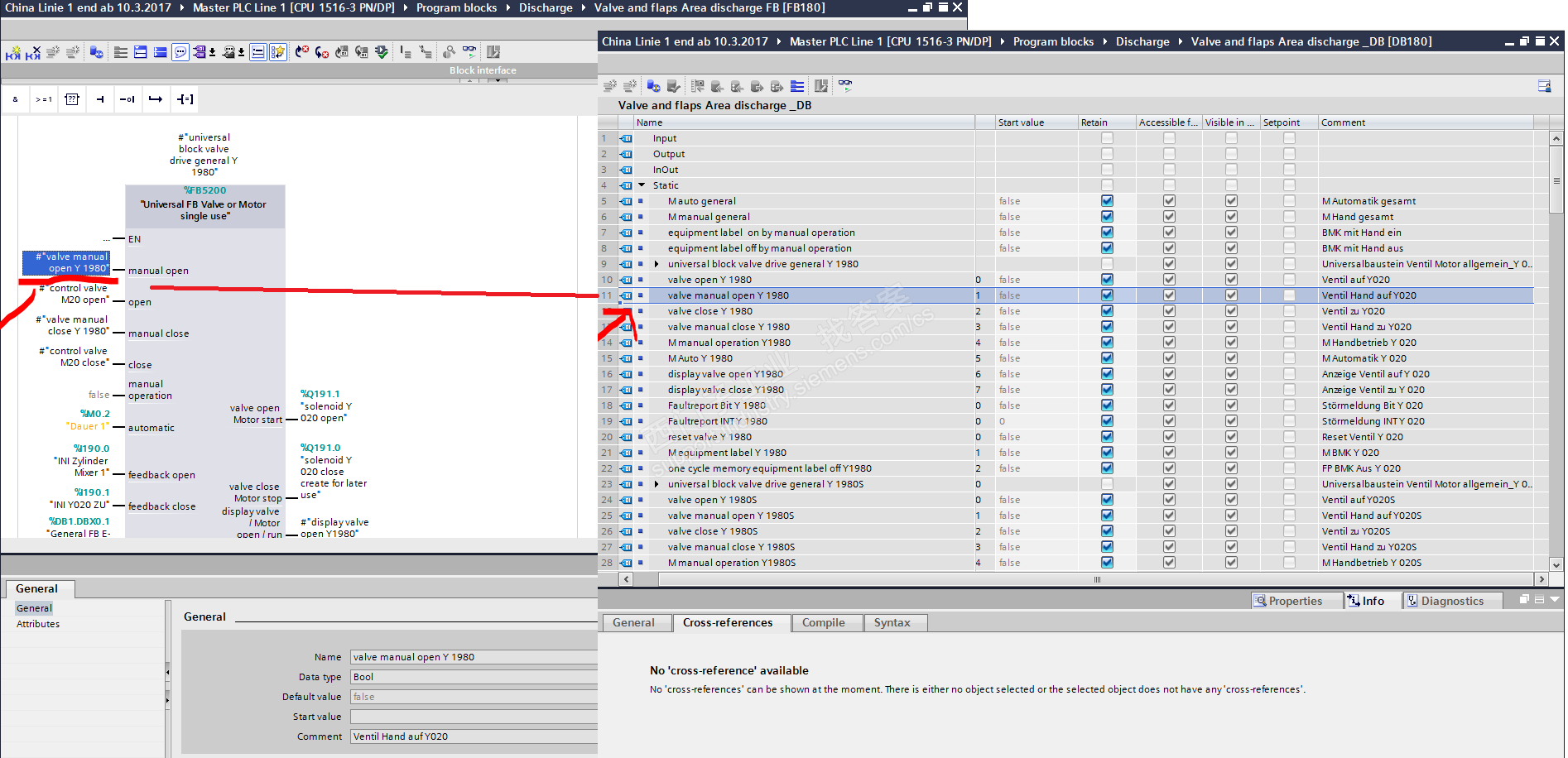
Task: Click the Name field 'valve manual open Y 1980'
Action: (474, 657)
